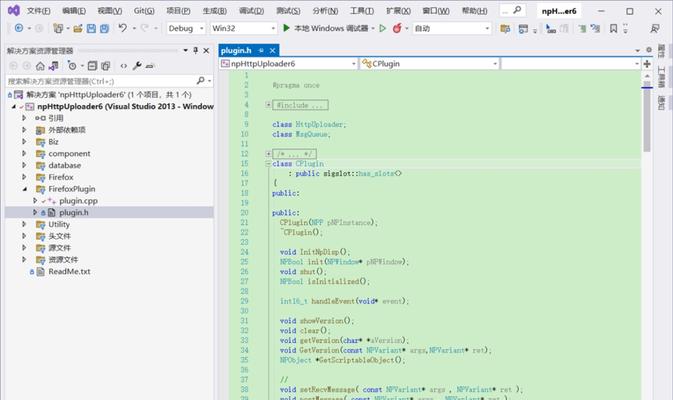This screenshot has width=673, height=400.
Task: Open the 视图(V) menu
Action: pos(109,11)
